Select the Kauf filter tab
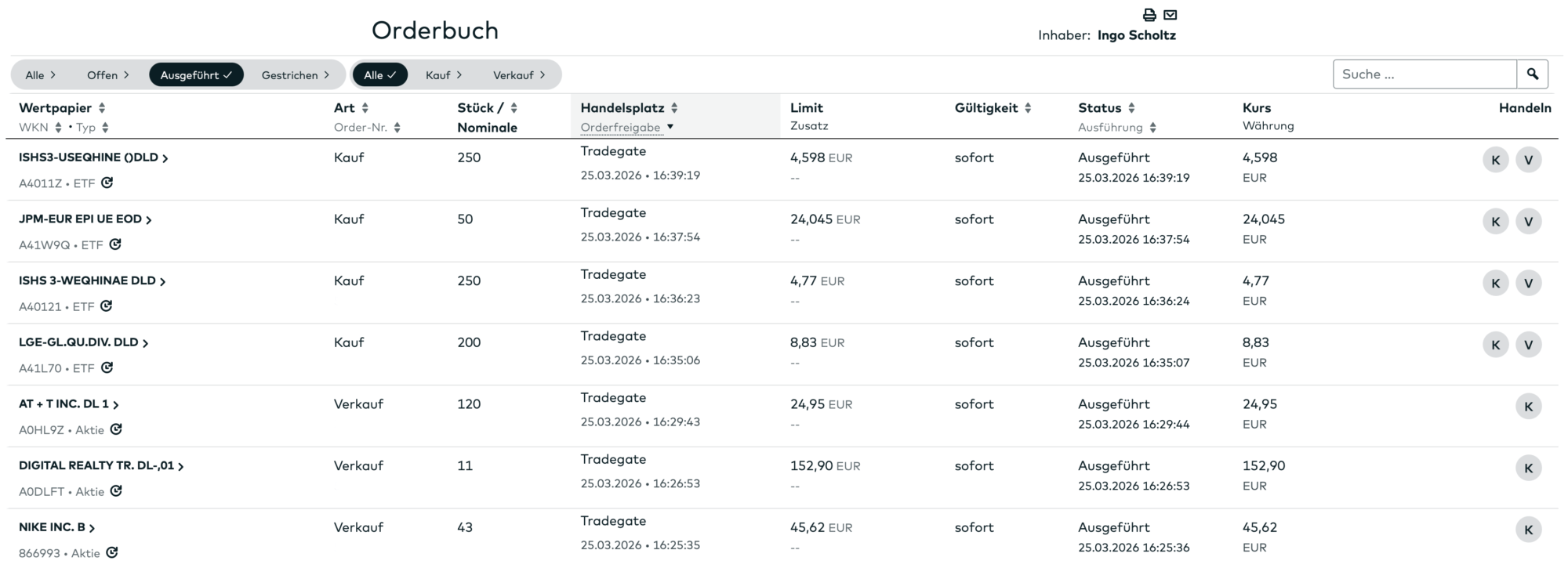 click(444, 75)
